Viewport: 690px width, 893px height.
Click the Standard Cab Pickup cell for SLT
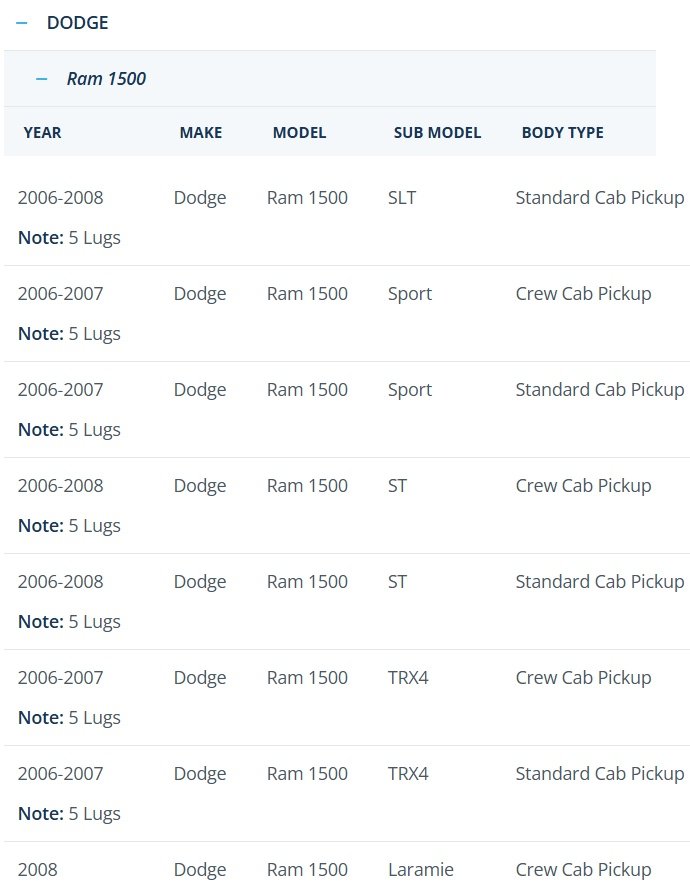point(600,198)
